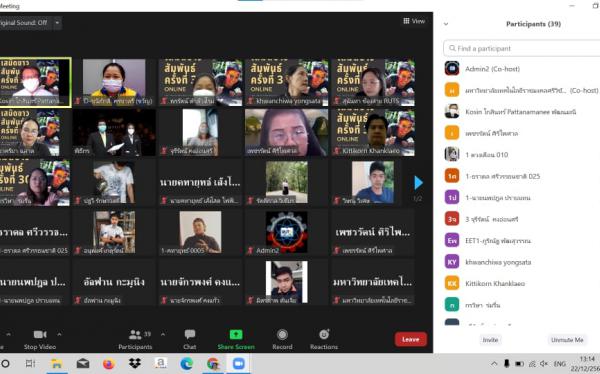This screenshot has height=374, width=600.
Task: Go to the next page of video tiles
Action: (x=418, y=183)
